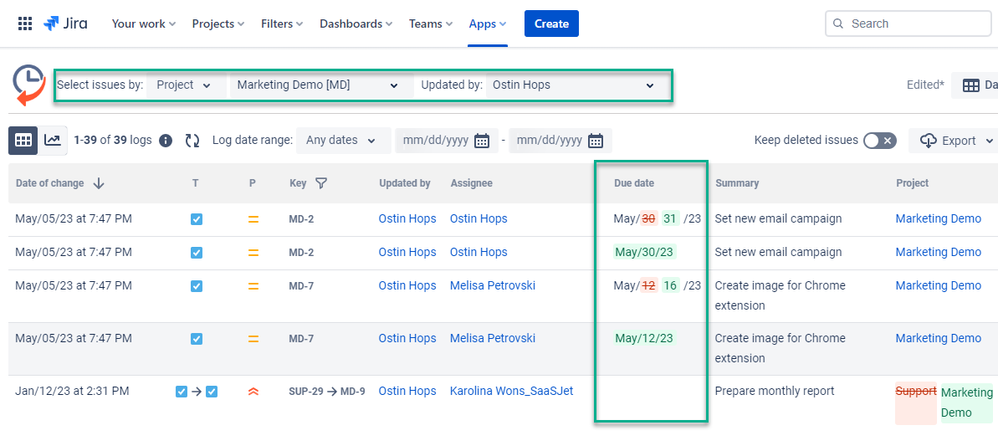The height and width of the screenshot is (431, 998).
Task: Open the Filters menu
Action: pyautogui.click(x=282, y=24)
